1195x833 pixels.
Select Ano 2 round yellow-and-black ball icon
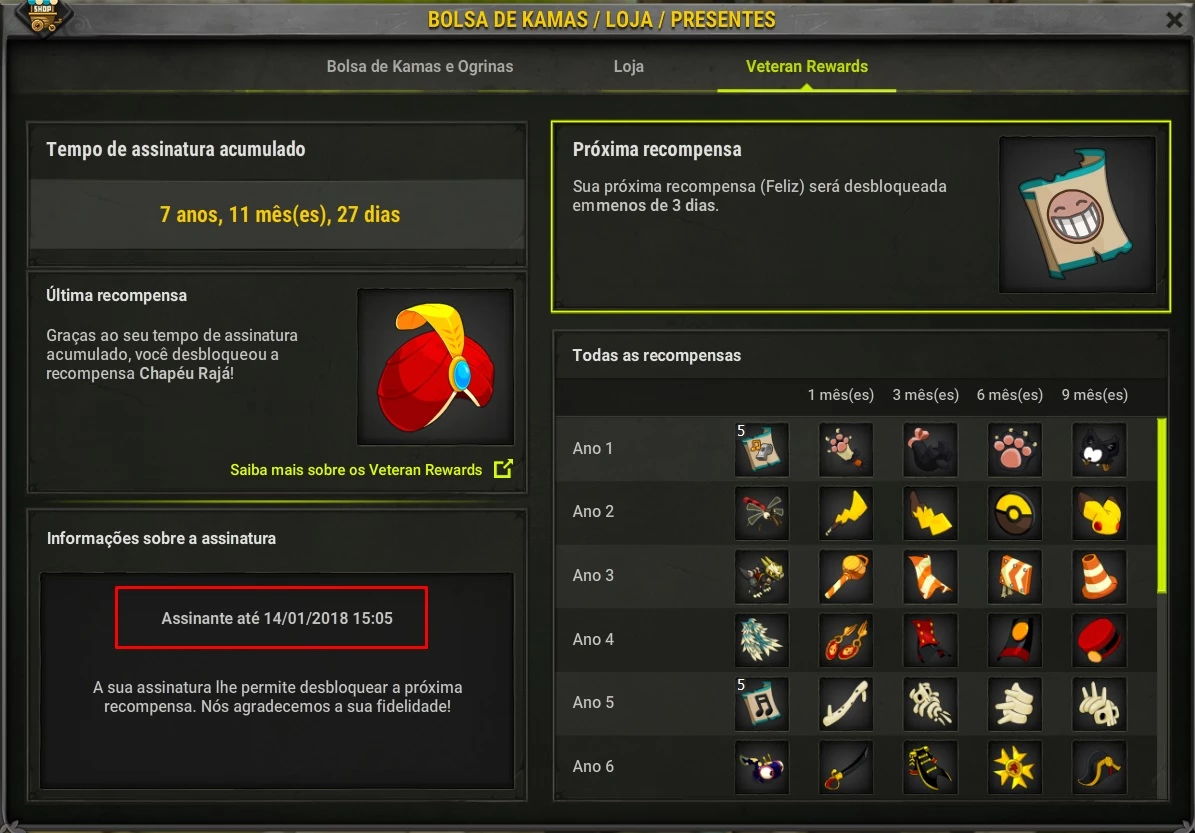click(1014, 513)
